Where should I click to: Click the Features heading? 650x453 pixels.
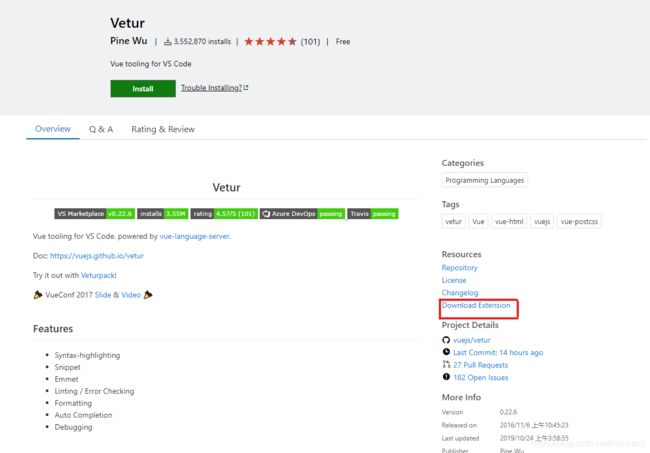coord(53,329)
